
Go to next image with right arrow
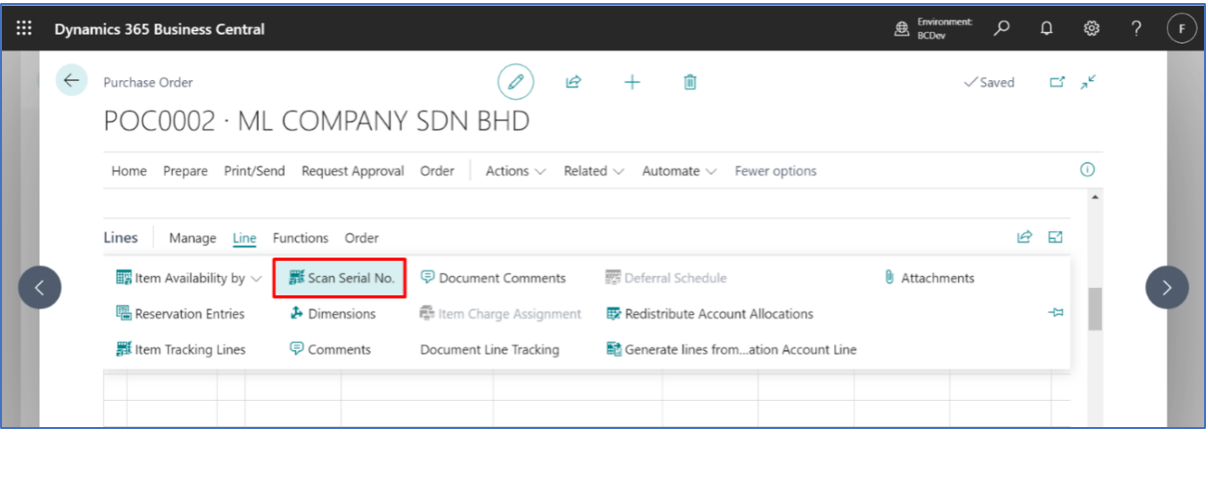tap(1167, 288)
